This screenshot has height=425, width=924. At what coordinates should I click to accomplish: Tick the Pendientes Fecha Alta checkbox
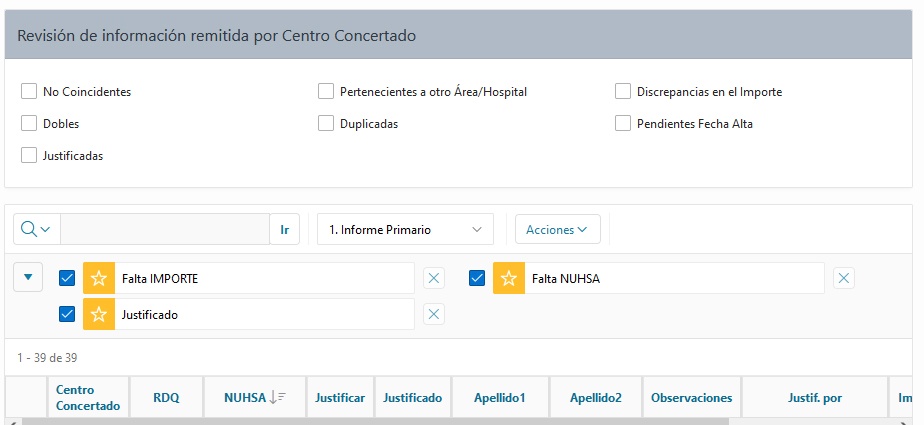tap(623, 124)
